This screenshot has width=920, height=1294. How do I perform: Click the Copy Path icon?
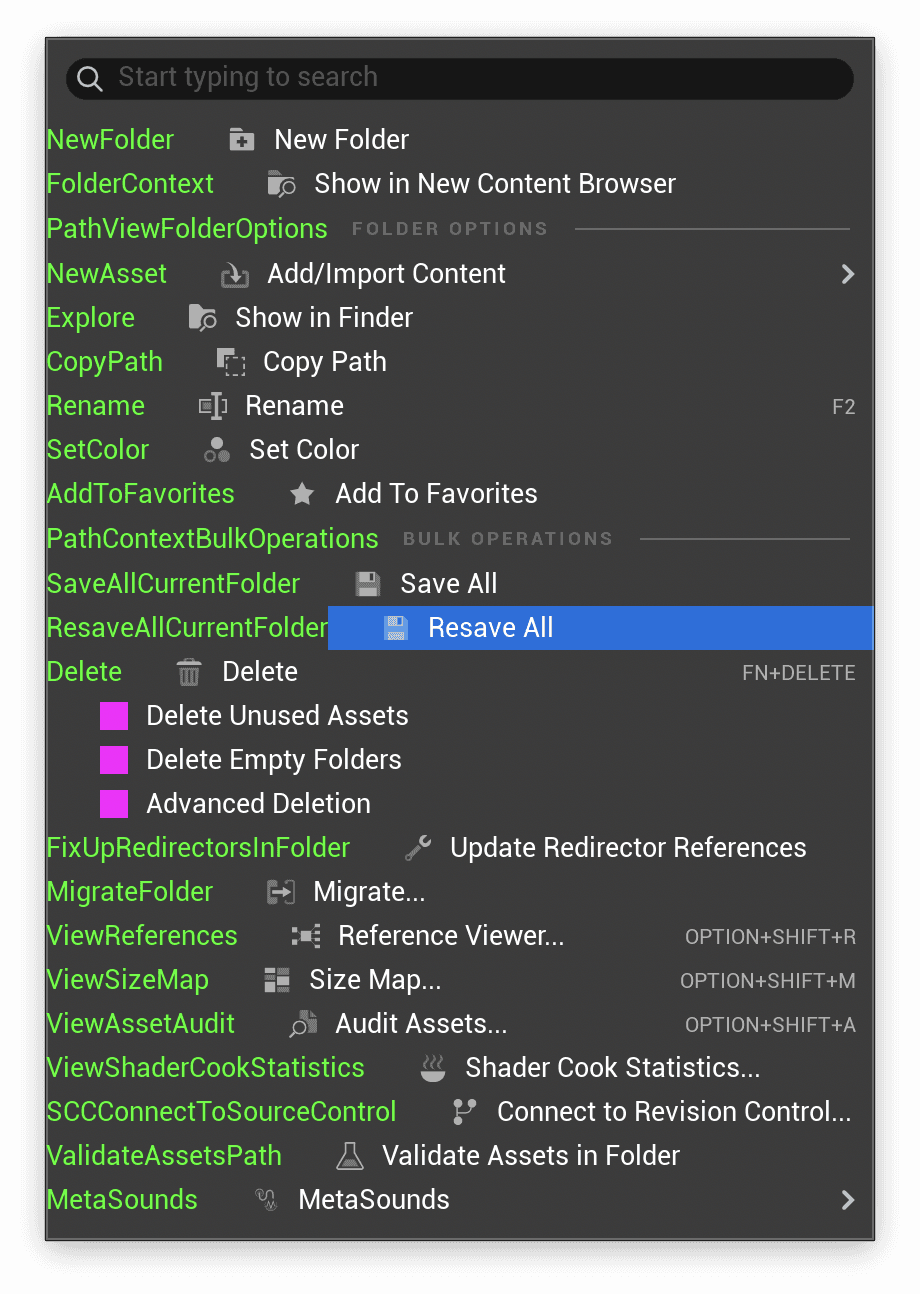(231, 362)
